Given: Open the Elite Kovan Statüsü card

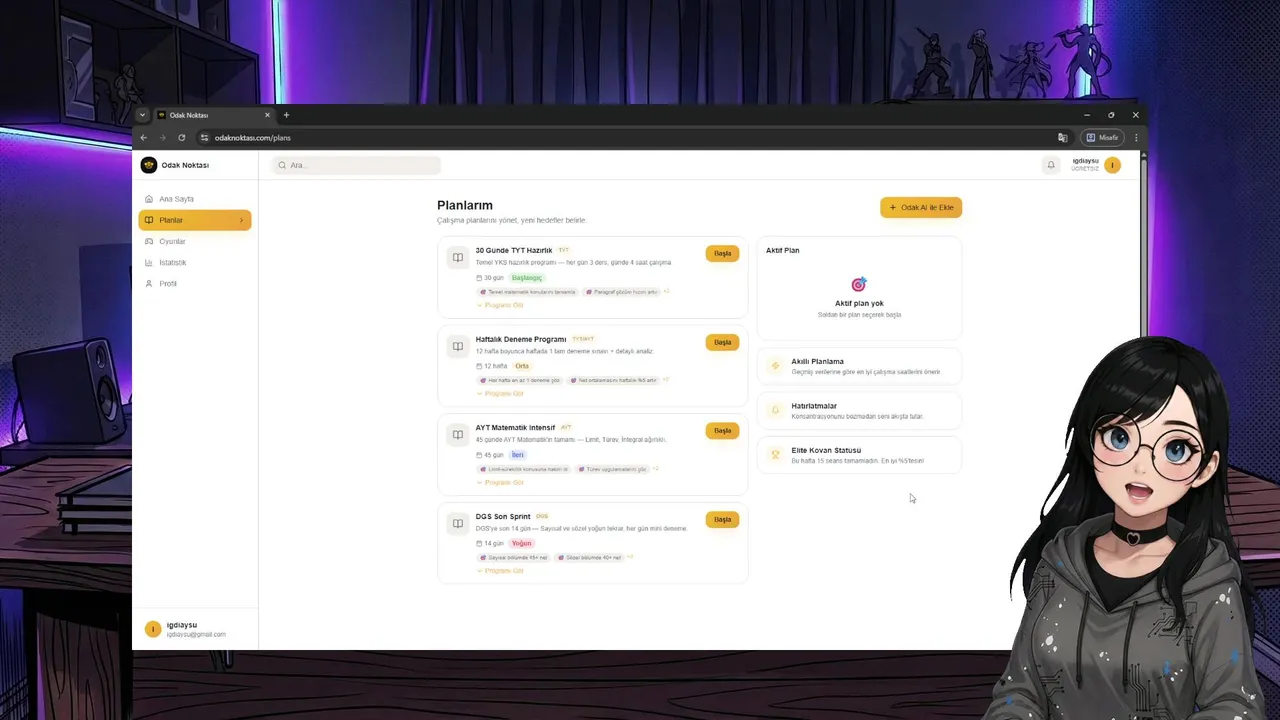Looking at the screenshot, I should [859, 454].
